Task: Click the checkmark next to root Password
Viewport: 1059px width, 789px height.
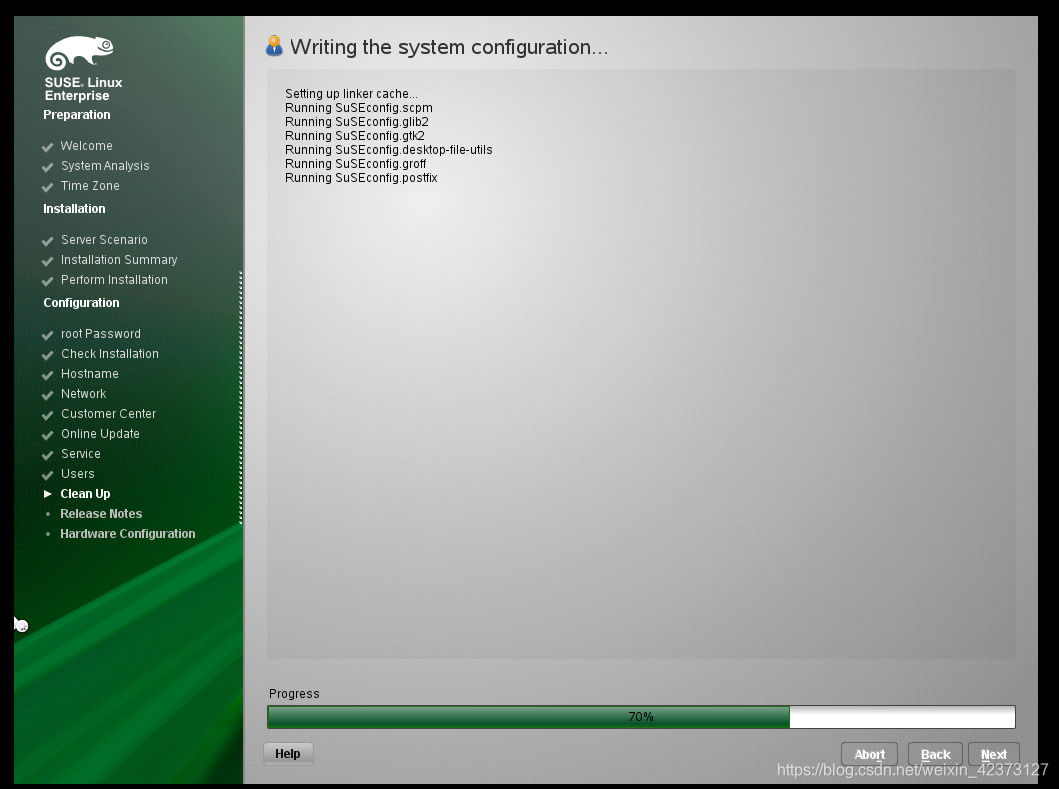Action: coord(47,335)
